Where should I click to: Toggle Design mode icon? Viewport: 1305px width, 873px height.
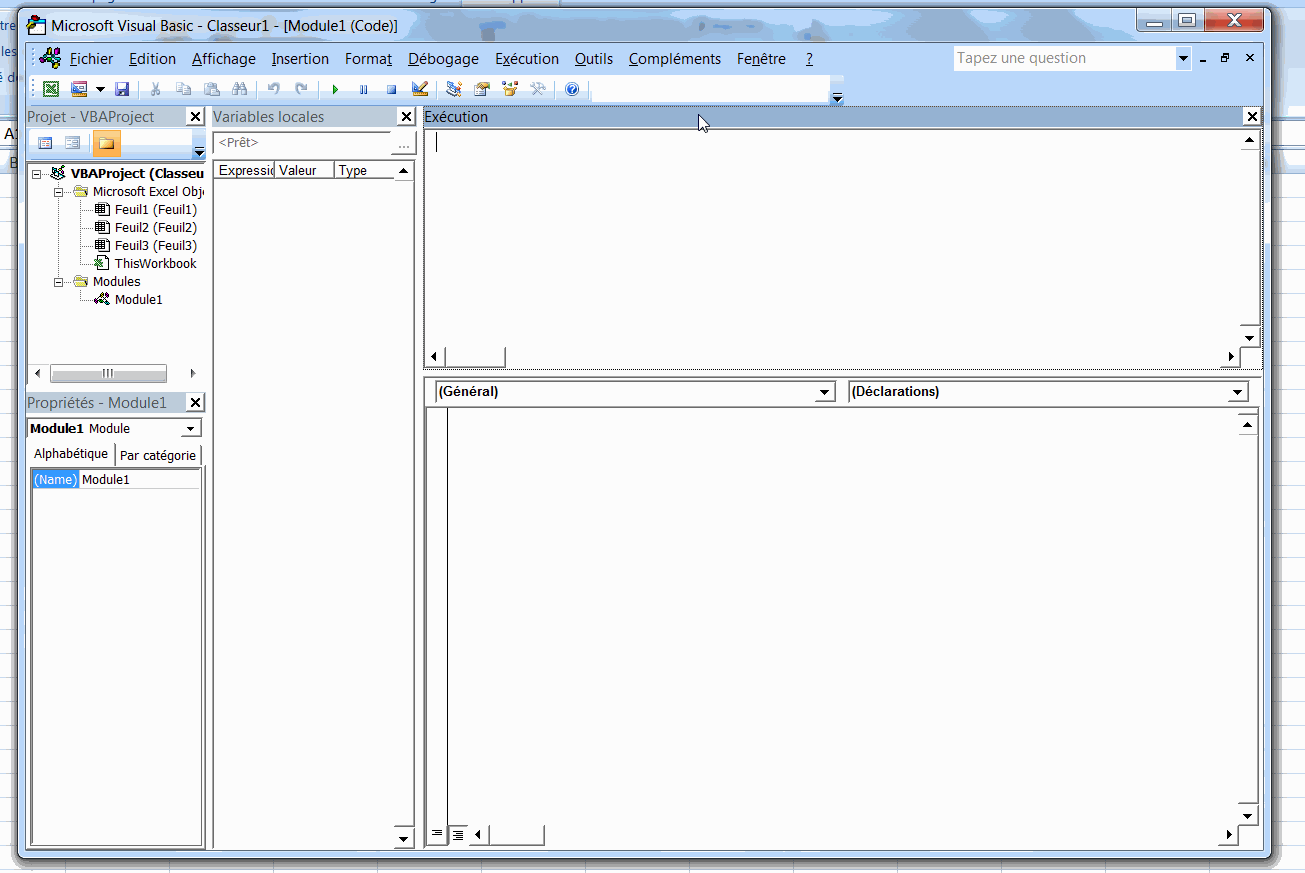click(420, 89)
